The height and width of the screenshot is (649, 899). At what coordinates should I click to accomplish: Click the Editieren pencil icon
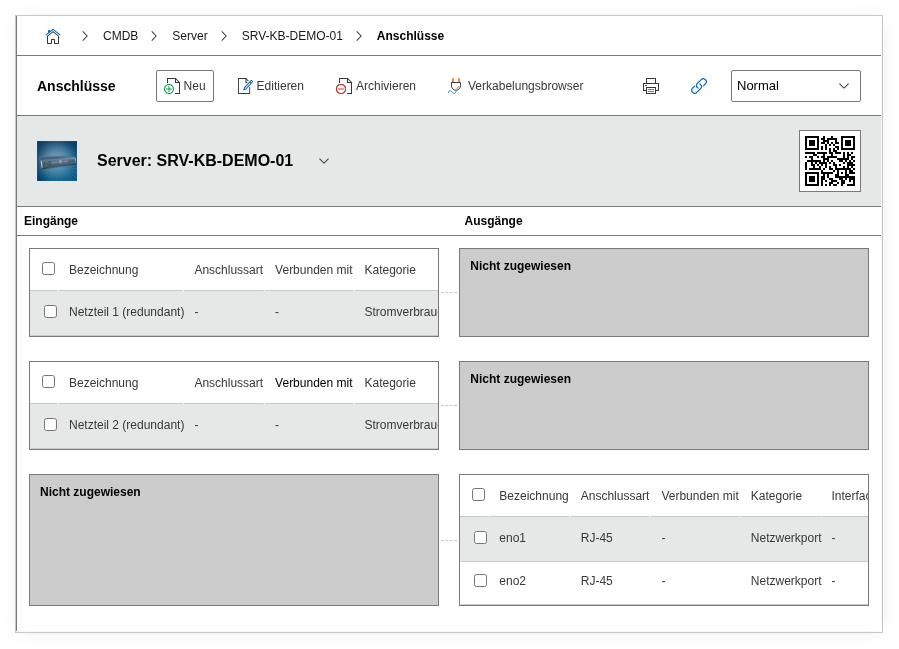(245, 86)
